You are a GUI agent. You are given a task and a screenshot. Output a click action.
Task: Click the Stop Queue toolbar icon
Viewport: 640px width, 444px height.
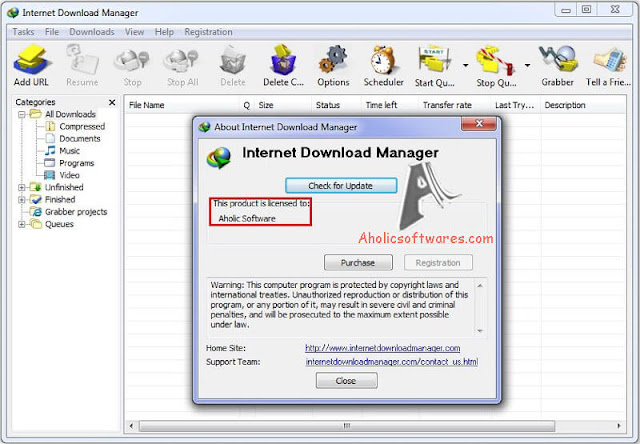point(495,60)
